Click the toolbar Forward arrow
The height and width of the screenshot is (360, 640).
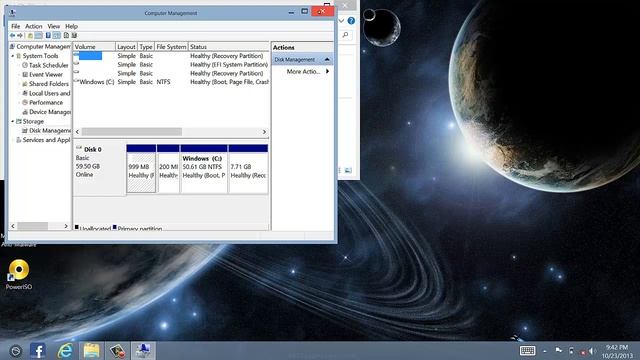(20, 36)
